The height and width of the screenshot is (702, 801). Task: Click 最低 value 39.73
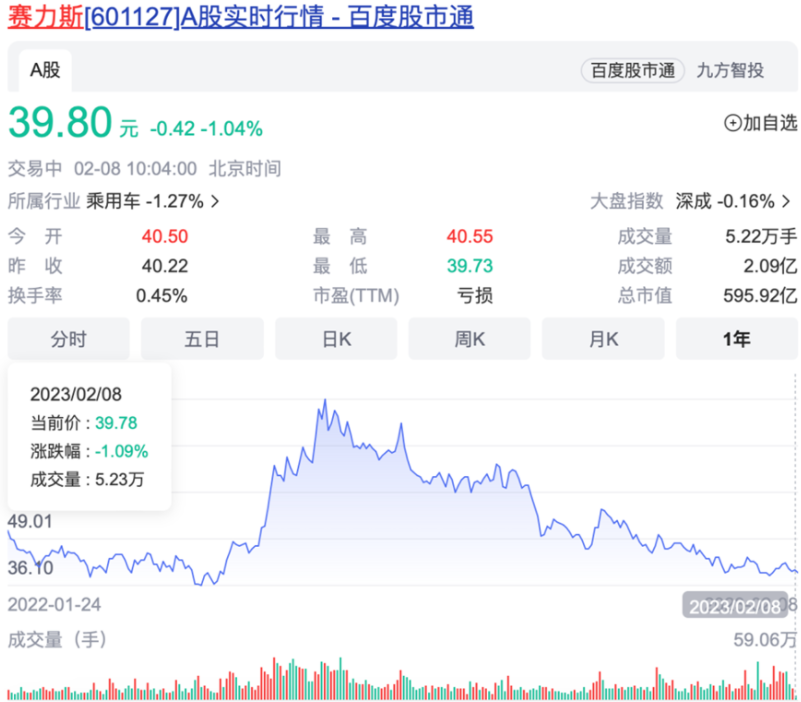(x=469, y=266)
